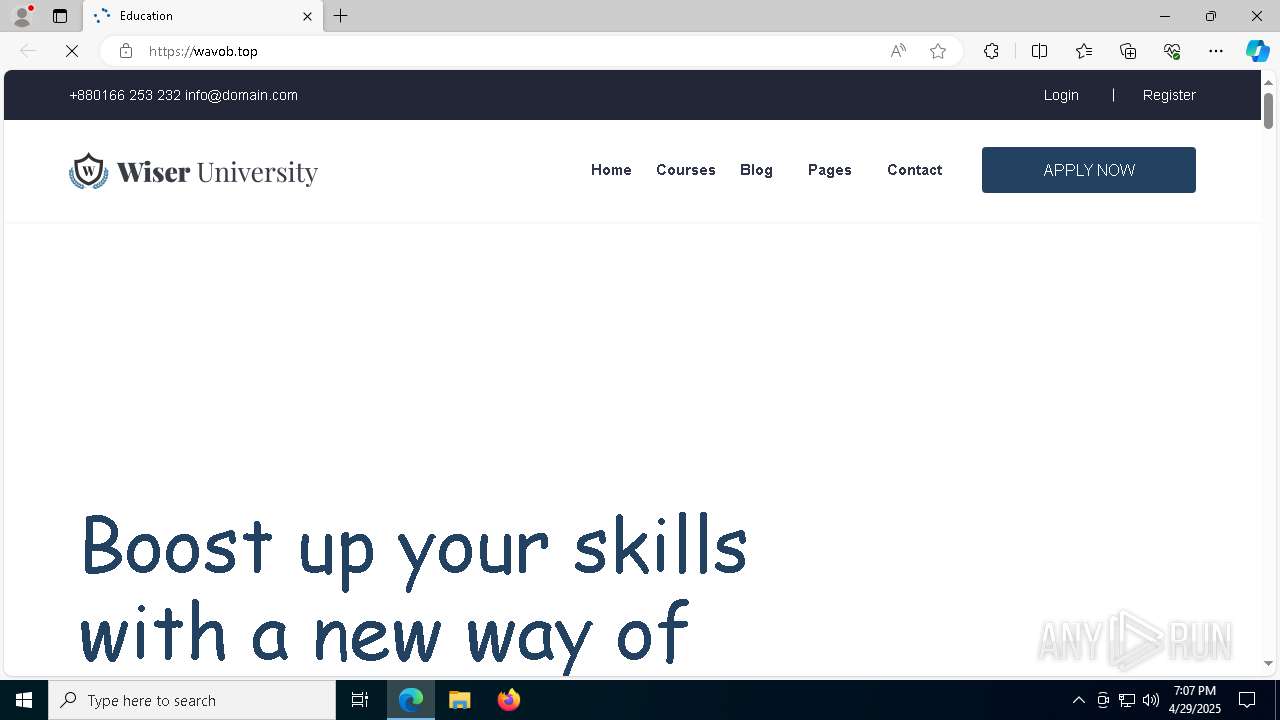Click the Wiser University logo
Image resolution: width=1280 pixels, height=720 pixels.
click(x=193, y=171)
